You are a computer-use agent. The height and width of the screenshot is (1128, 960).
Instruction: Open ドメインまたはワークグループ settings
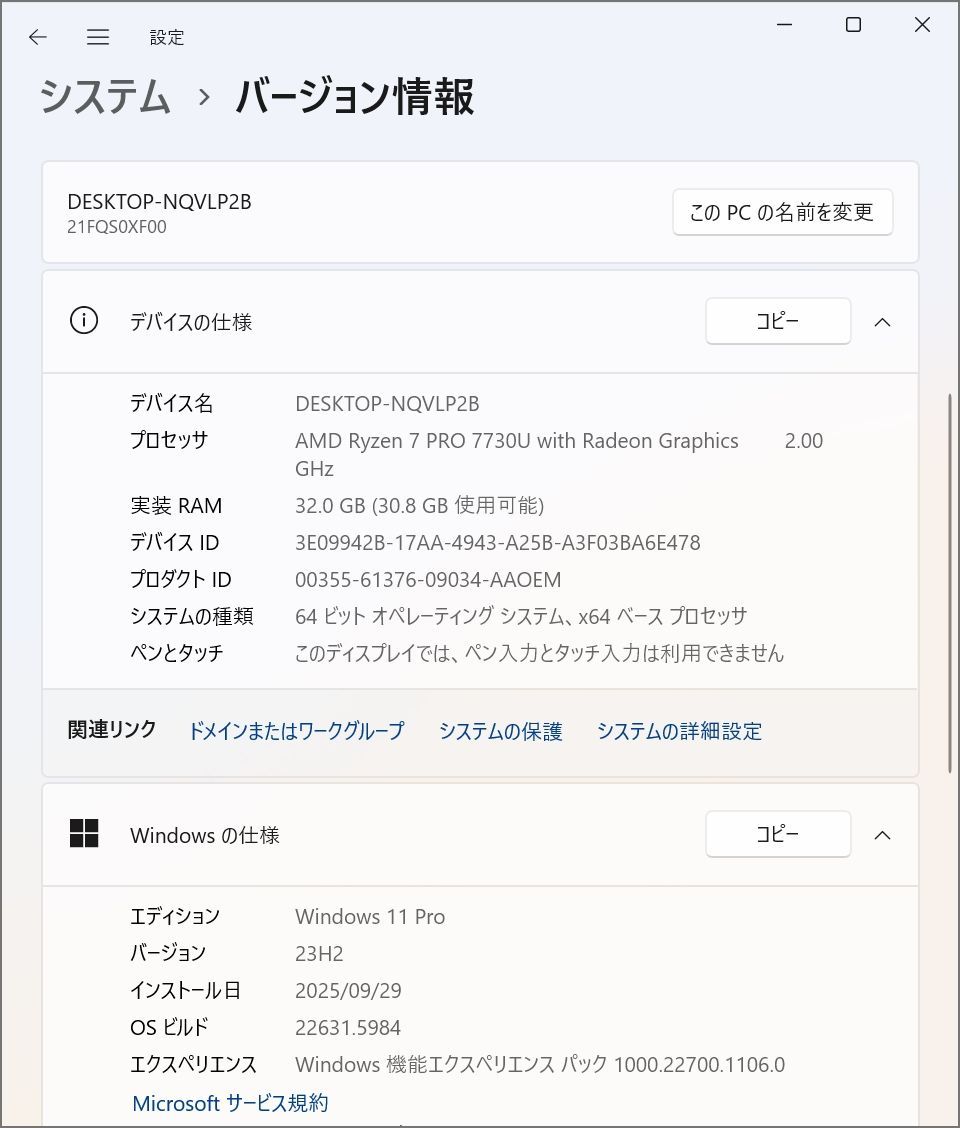295,731
